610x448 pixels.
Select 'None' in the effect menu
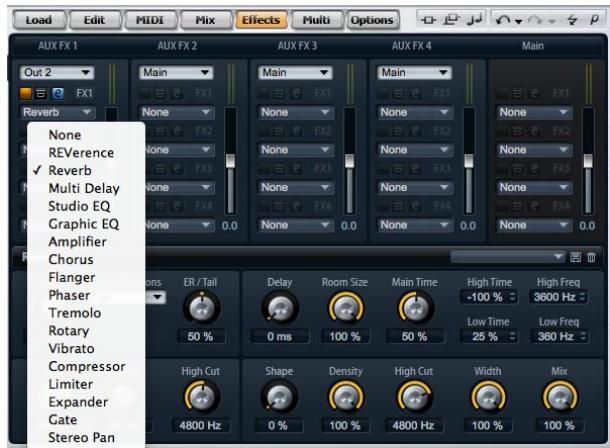click(65, 135)
